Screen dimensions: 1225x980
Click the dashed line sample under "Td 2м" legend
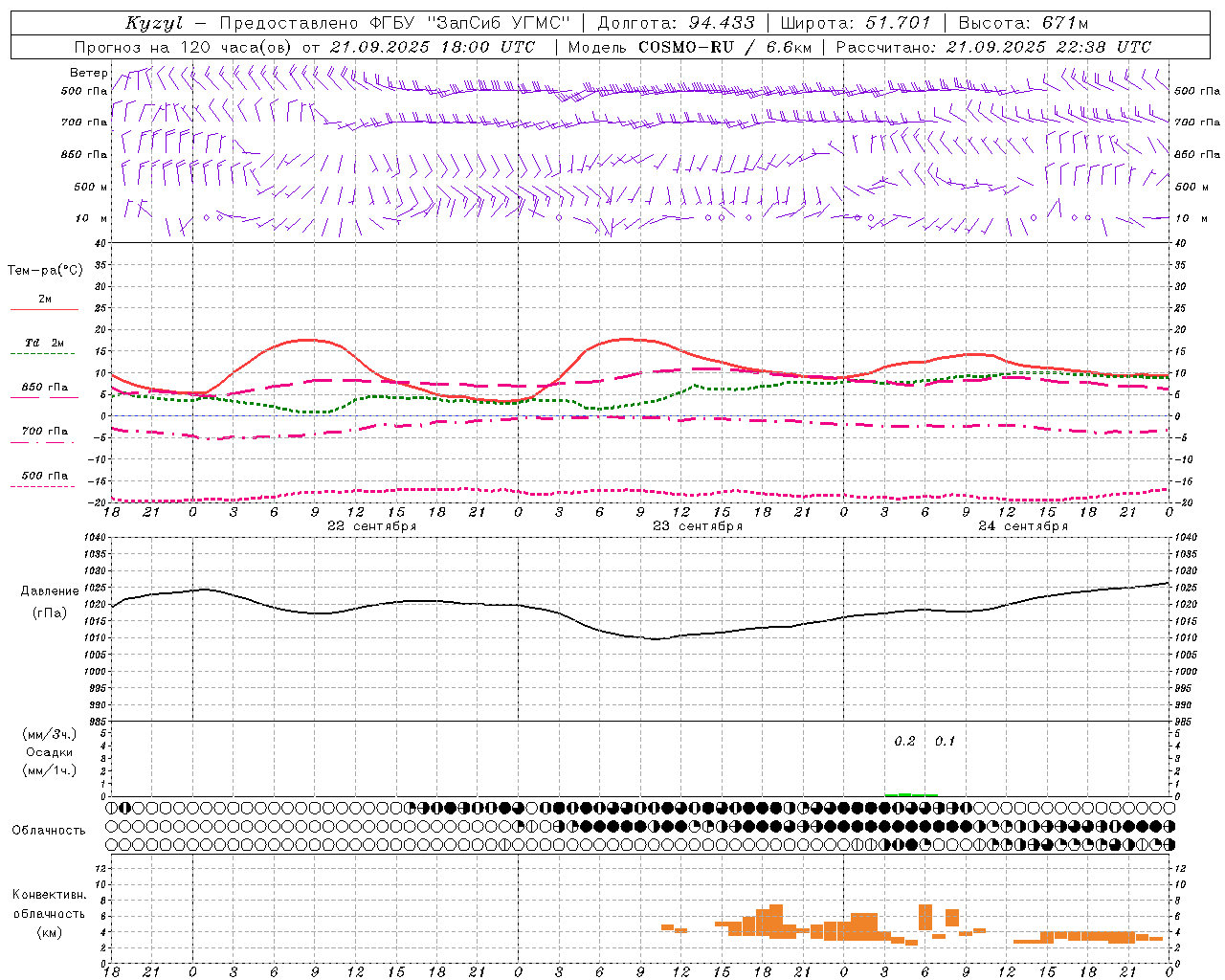[x=43, y=354]
